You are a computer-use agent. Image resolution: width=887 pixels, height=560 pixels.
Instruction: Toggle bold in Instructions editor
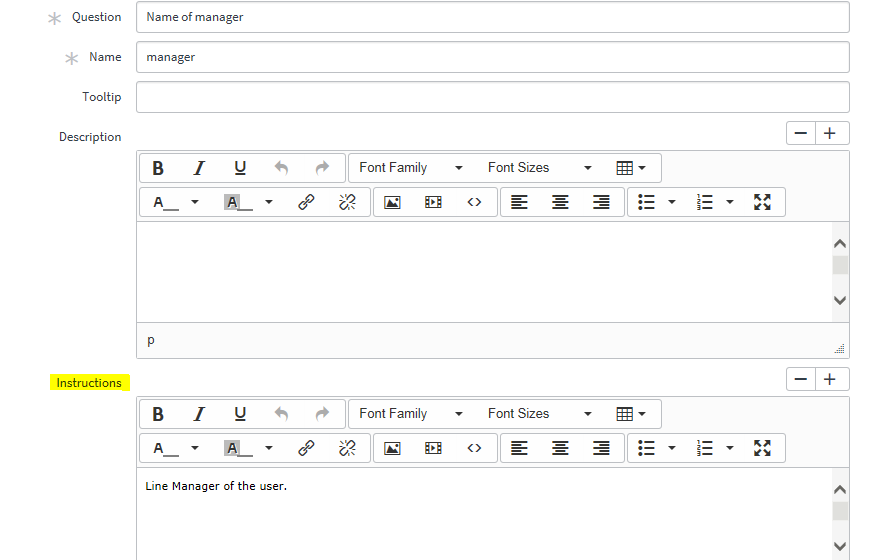point(158,414)
